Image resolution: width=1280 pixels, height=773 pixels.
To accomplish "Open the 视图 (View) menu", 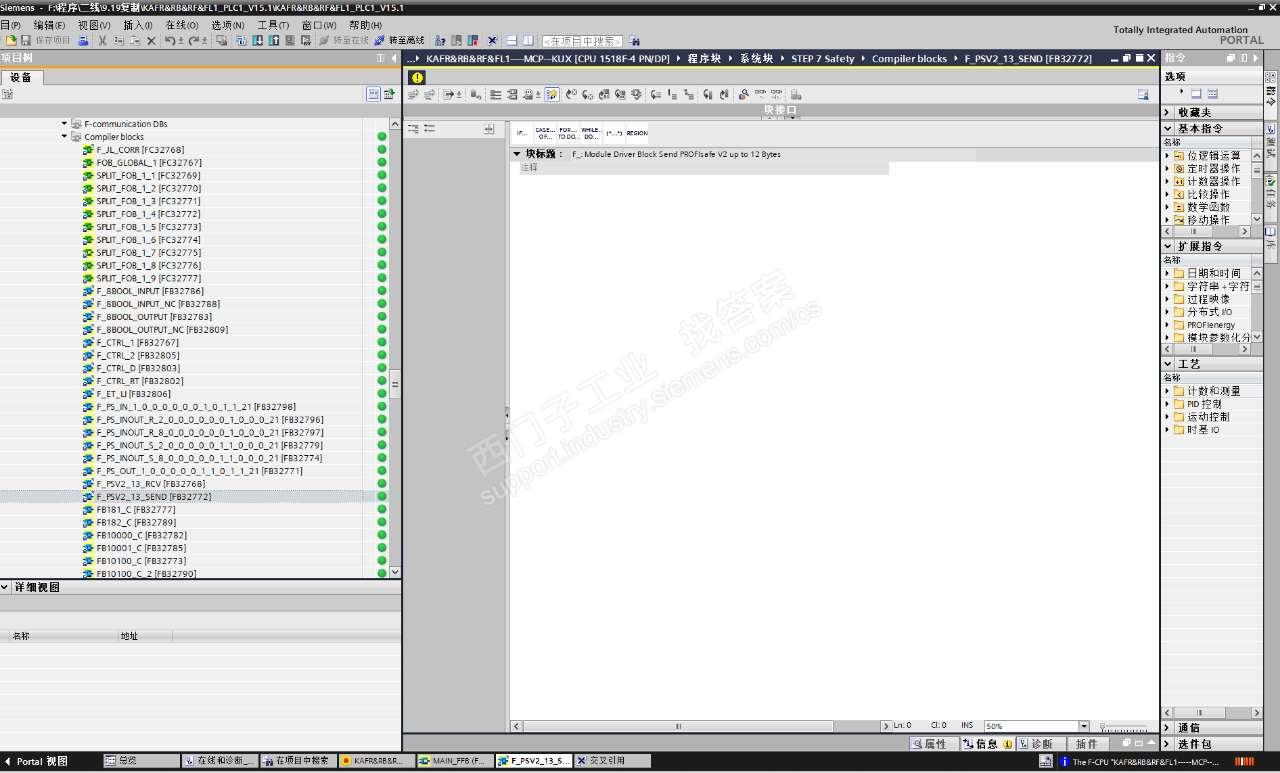I will click(94, 25).
